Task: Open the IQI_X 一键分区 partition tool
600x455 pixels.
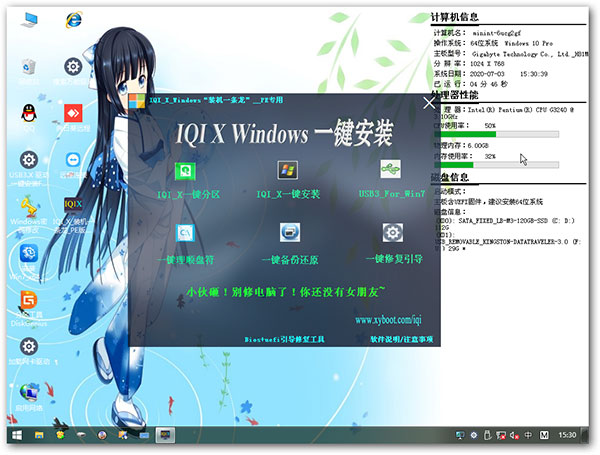Action: tap(184, 171)
